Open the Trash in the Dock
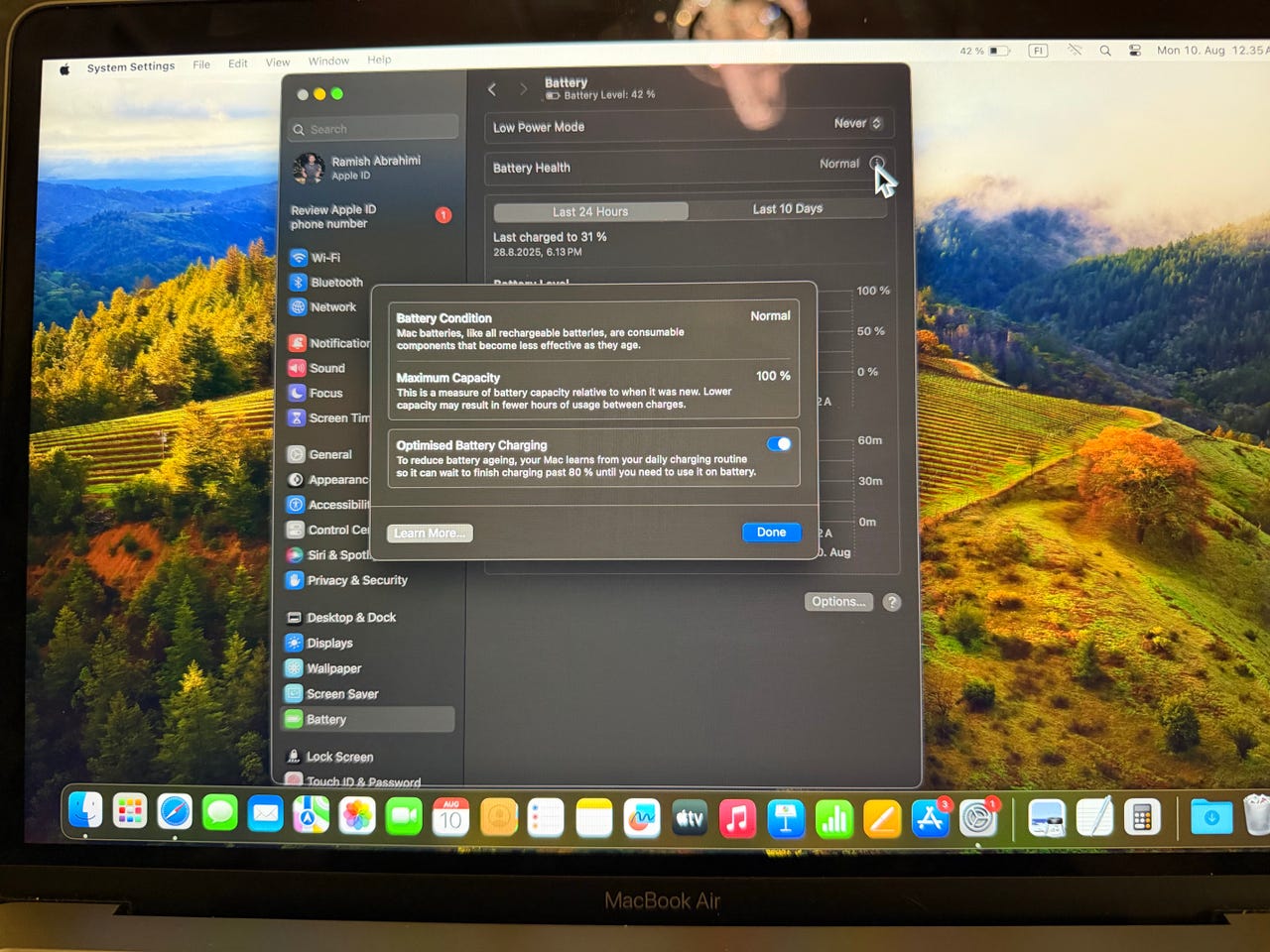This screenshot has height=952, width=1270. 1256,815
